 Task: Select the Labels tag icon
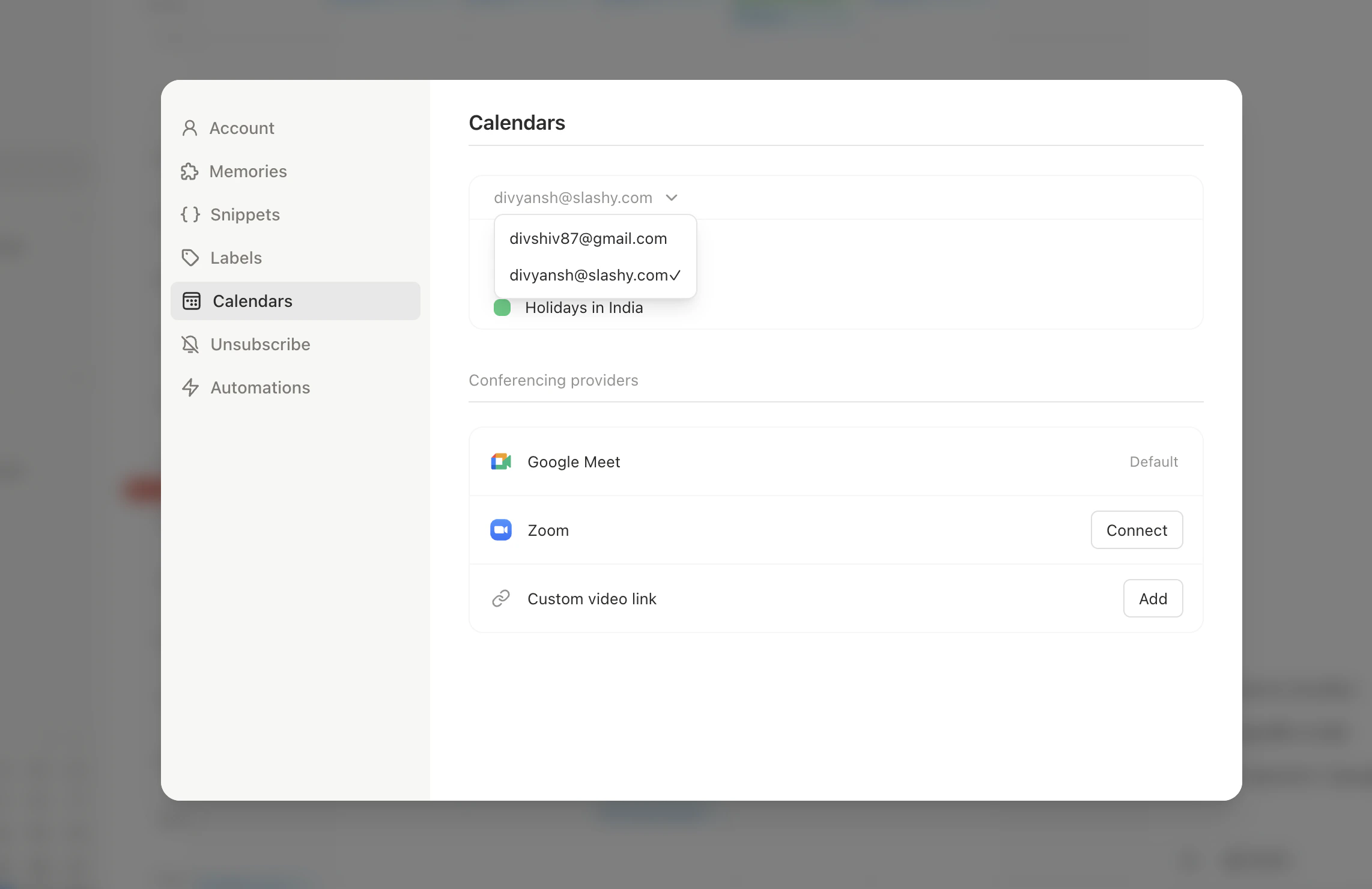(x=190, y=258)
